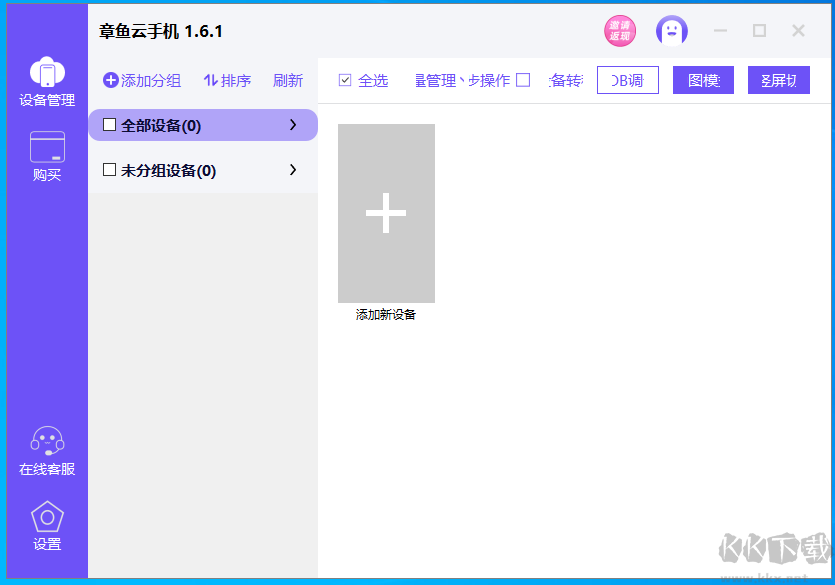The width and height of the screenshot is (835, 585).
Task: Add a new group via 添加分组
Action: click(141, 80)
